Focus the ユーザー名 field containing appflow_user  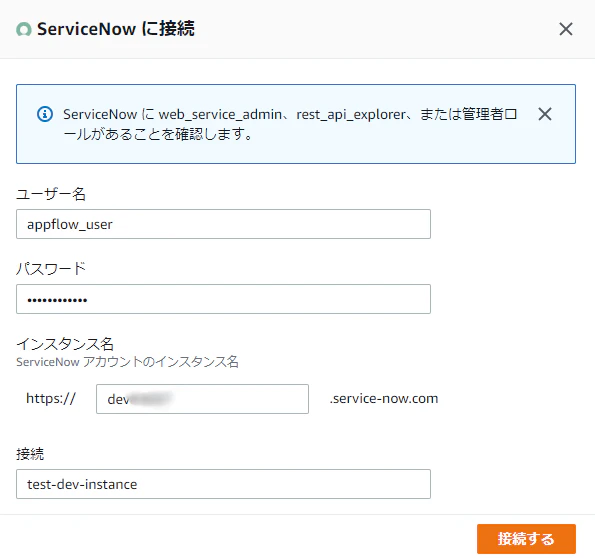coord(223,224)
